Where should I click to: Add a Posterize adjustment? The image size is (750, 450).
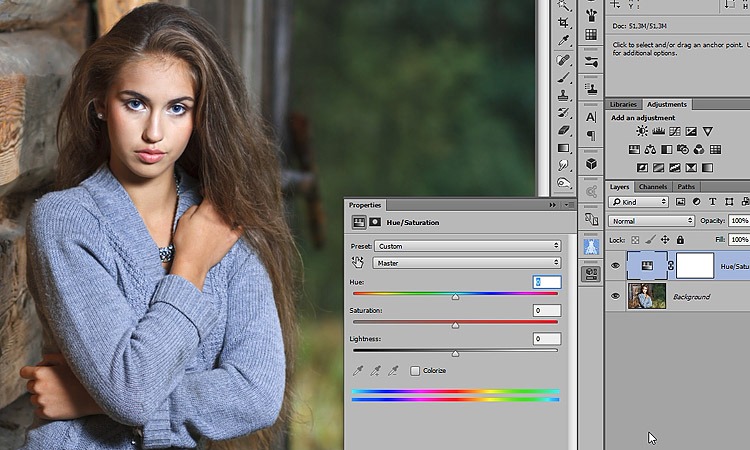tap(659, 167)
